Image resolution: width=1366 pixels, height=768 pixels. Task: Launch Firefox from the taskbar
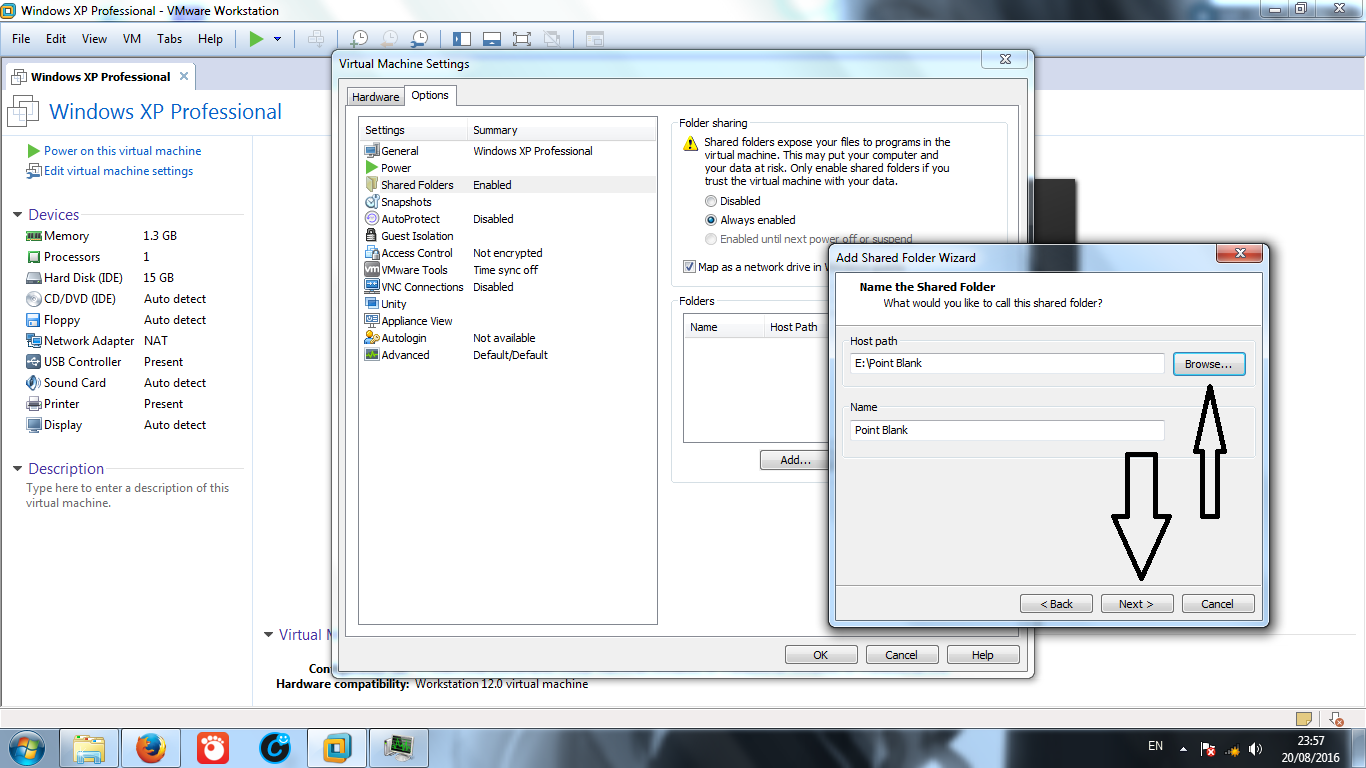point(150,746)
